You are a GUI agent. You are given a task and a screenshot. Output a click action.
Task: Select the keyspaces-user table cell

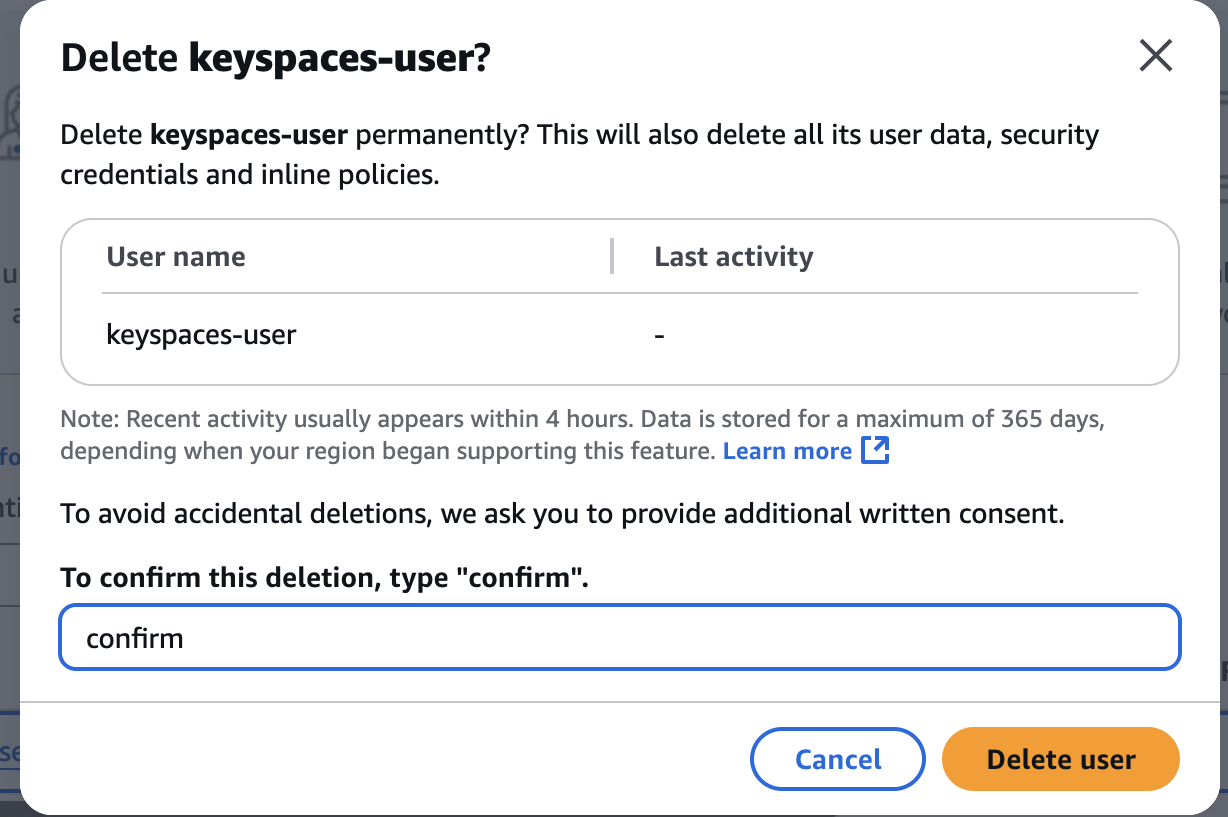pyautogui.click(x=201, y=334)
